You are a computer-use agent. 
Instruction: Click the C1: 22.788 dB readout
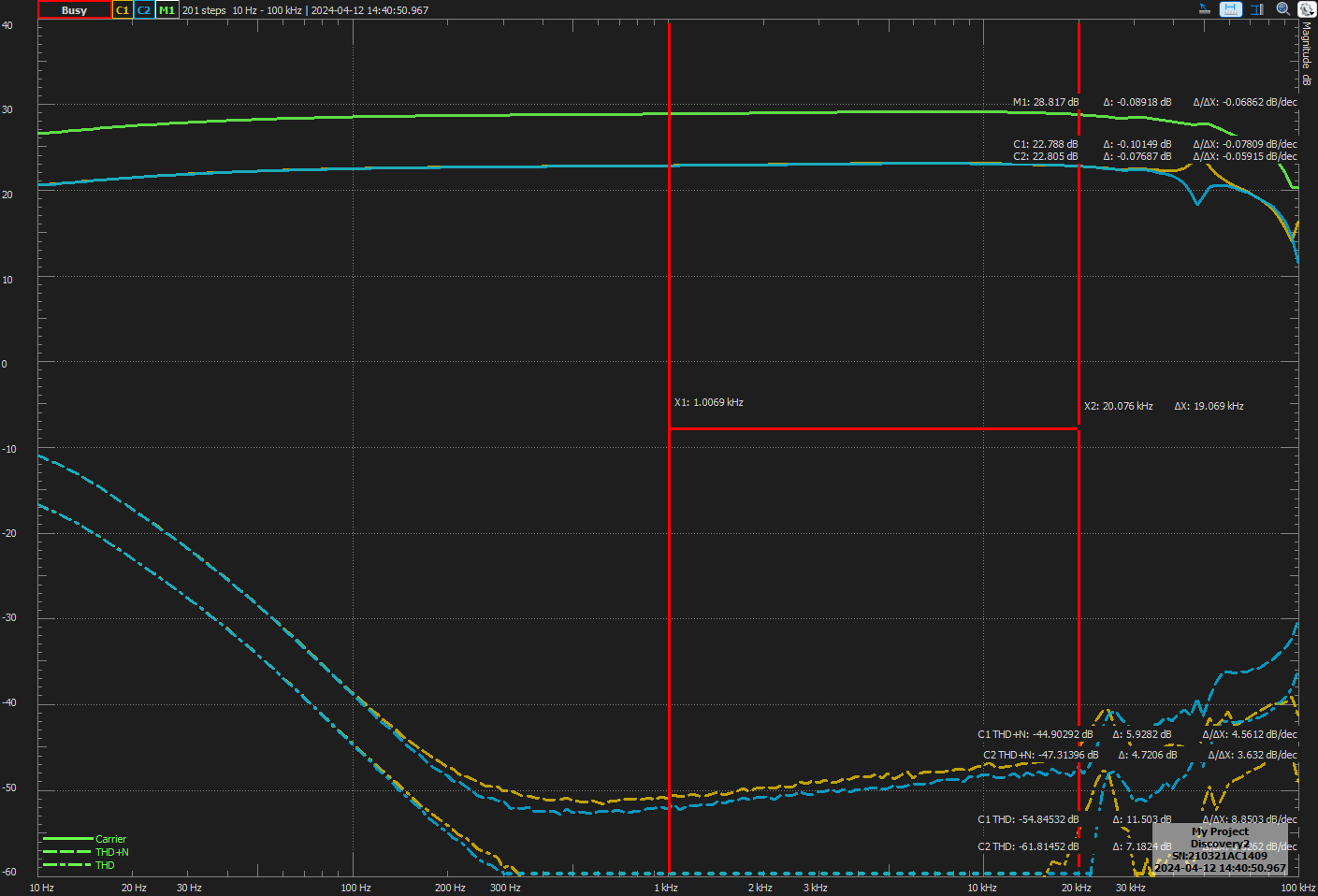click(x=1046, y=144)
